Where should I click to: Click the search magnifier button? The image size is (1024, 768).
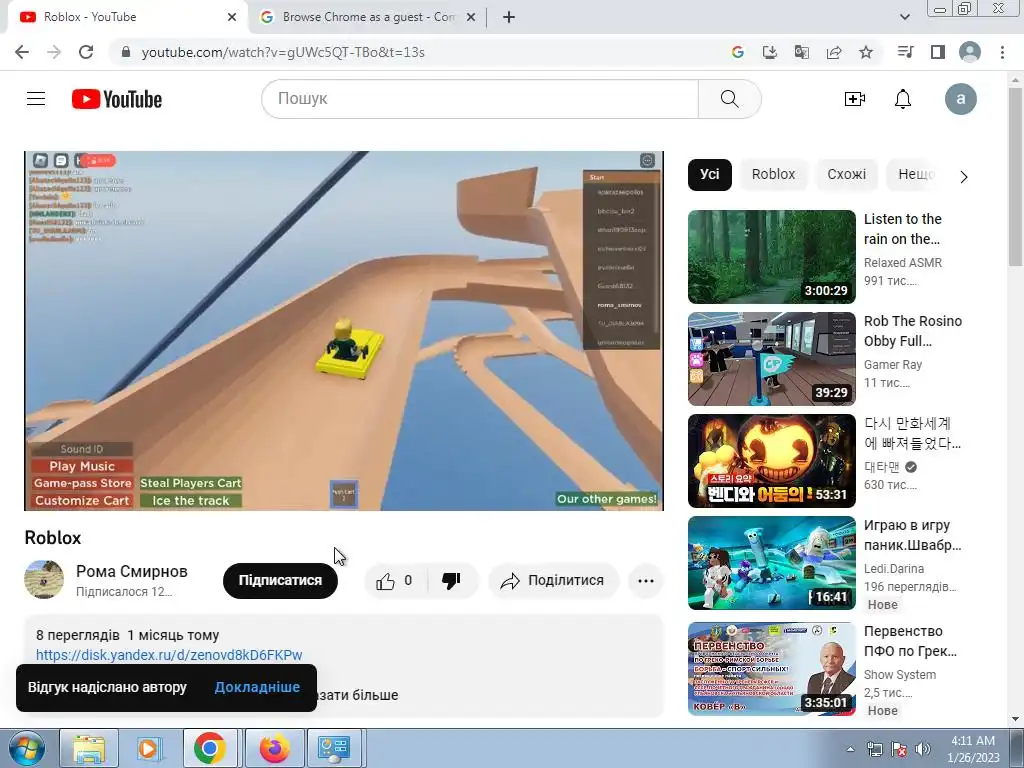(729, 99)
